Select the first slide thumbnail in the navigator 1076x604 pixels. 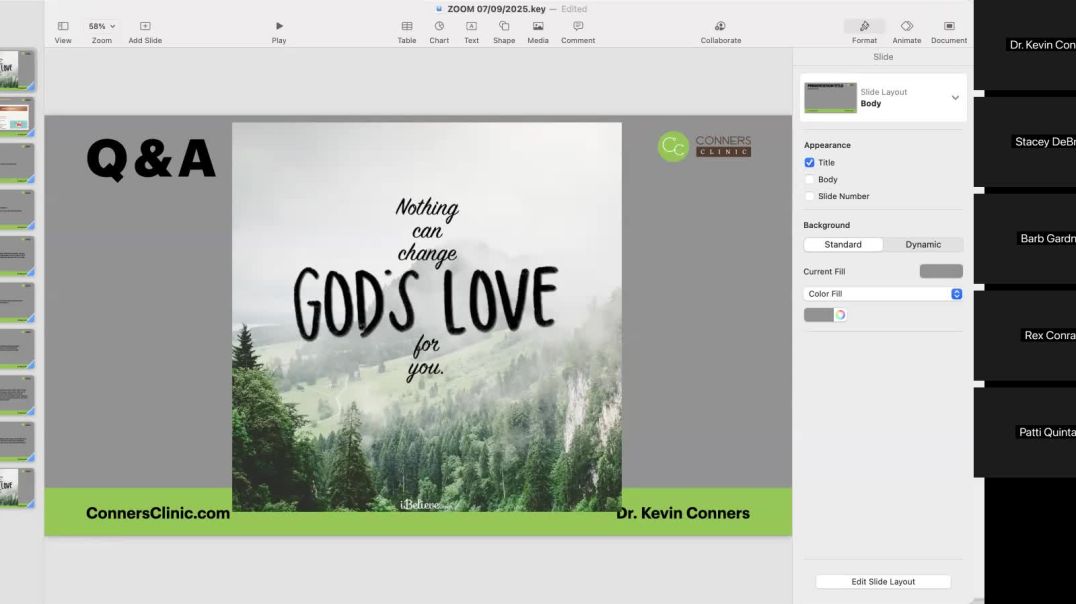pyautogui.click(x=16, y=70)
